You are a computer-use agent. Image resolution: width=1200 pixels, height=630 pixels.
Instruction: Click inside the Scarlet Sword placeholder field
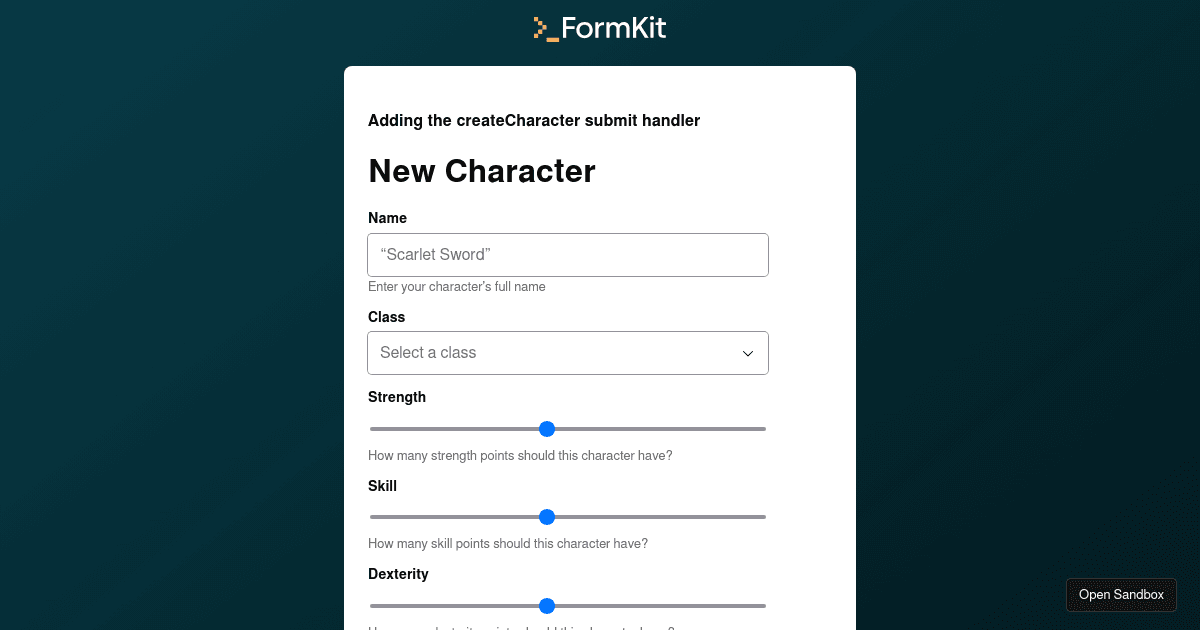pyautogui.click(x=568, y=255)
